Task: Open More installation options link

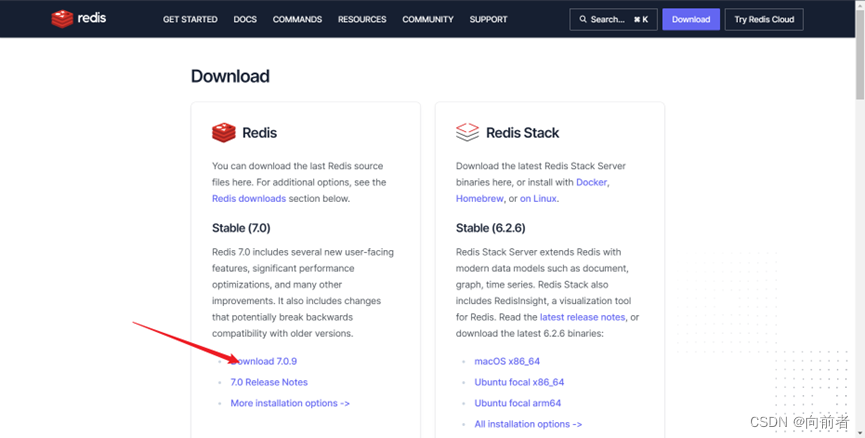Action: coord(290,403)
